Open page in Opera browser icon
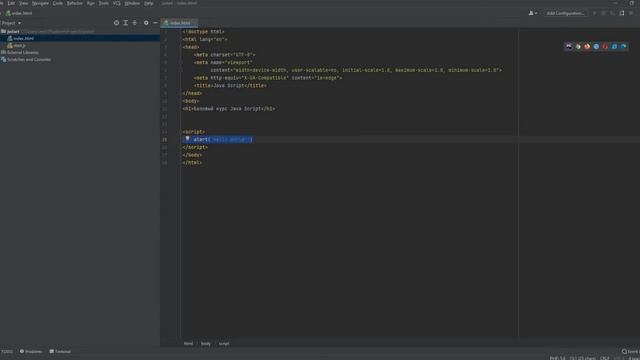The width and height of the screenshot is (640, 360). [605, 47]
